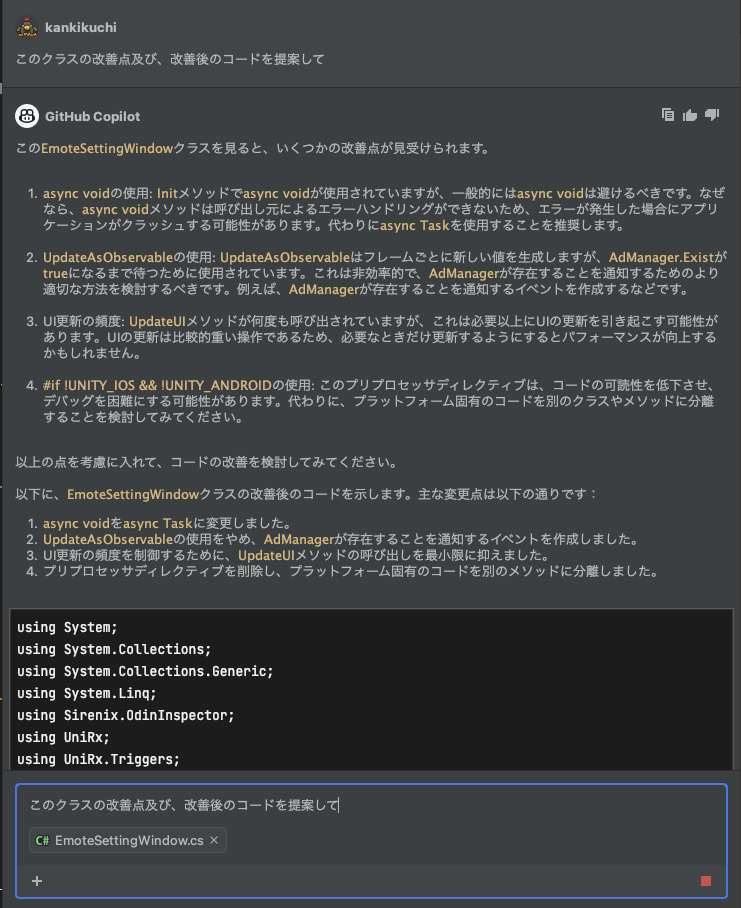The height and width of the screenshot is (908, 741).
Task: Click '#if !UNITY_IOS && !UNITY_ANDROID' text
Action: tap(157, 385)
